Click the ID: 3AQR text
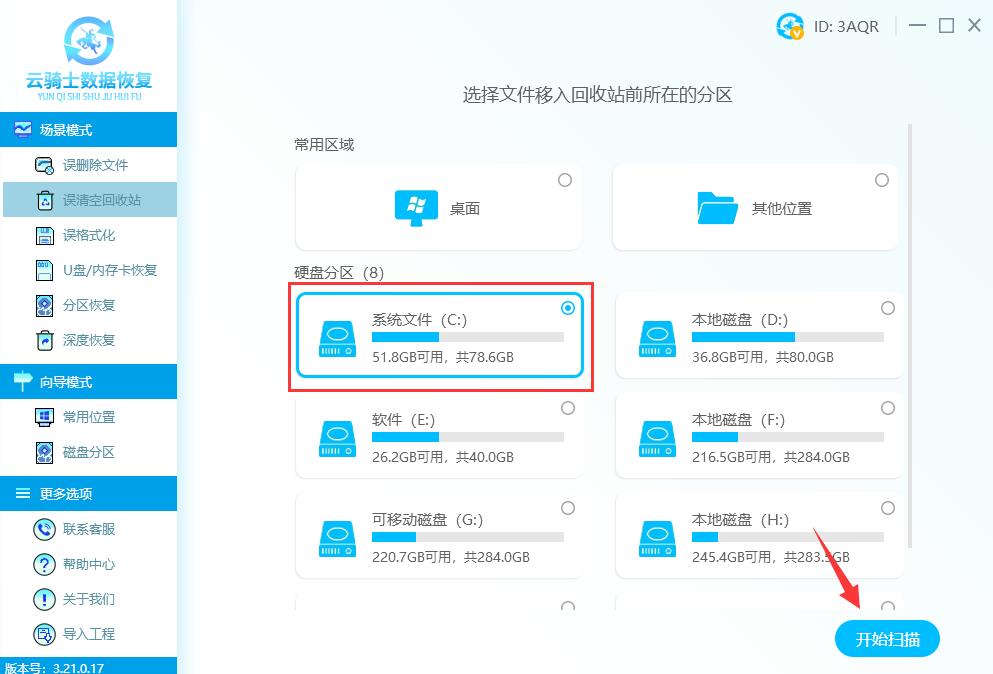Viewport: 993px width, 674px height. (x=846, y=27)
